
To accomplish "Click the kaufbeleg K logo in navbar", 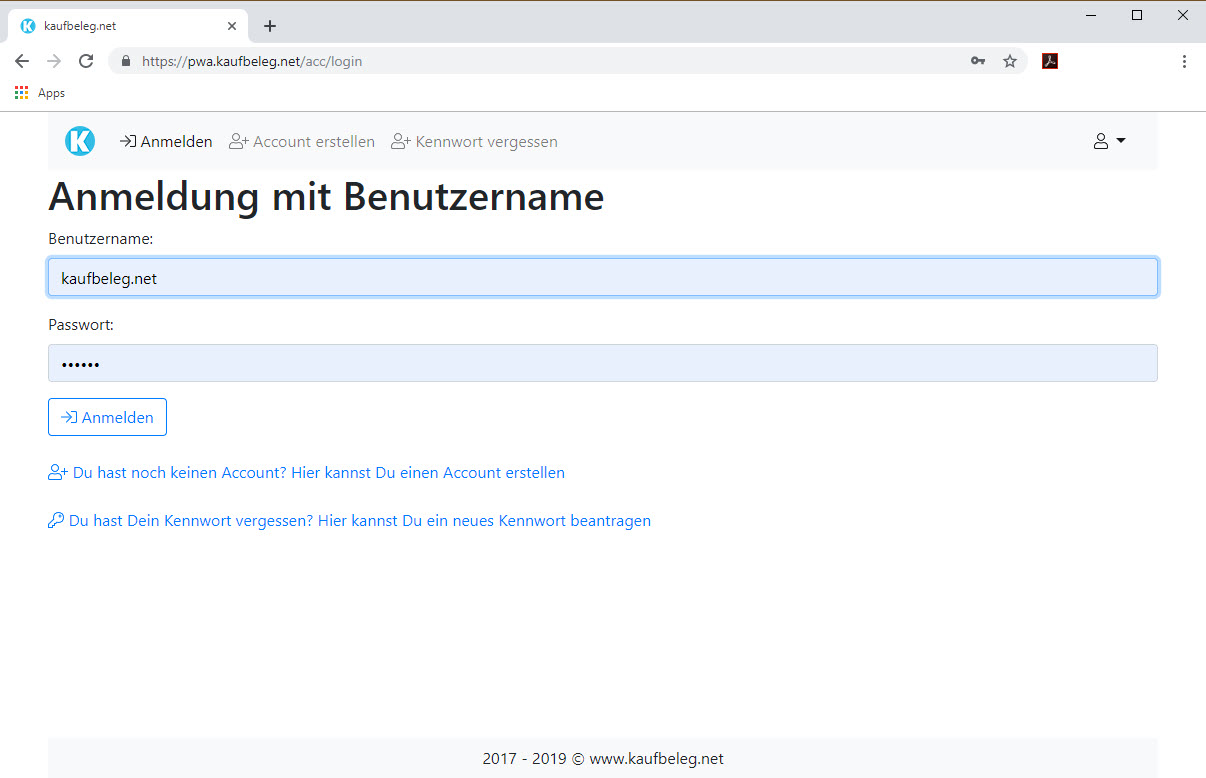I will pyautogui.click(x=80, y=141).
